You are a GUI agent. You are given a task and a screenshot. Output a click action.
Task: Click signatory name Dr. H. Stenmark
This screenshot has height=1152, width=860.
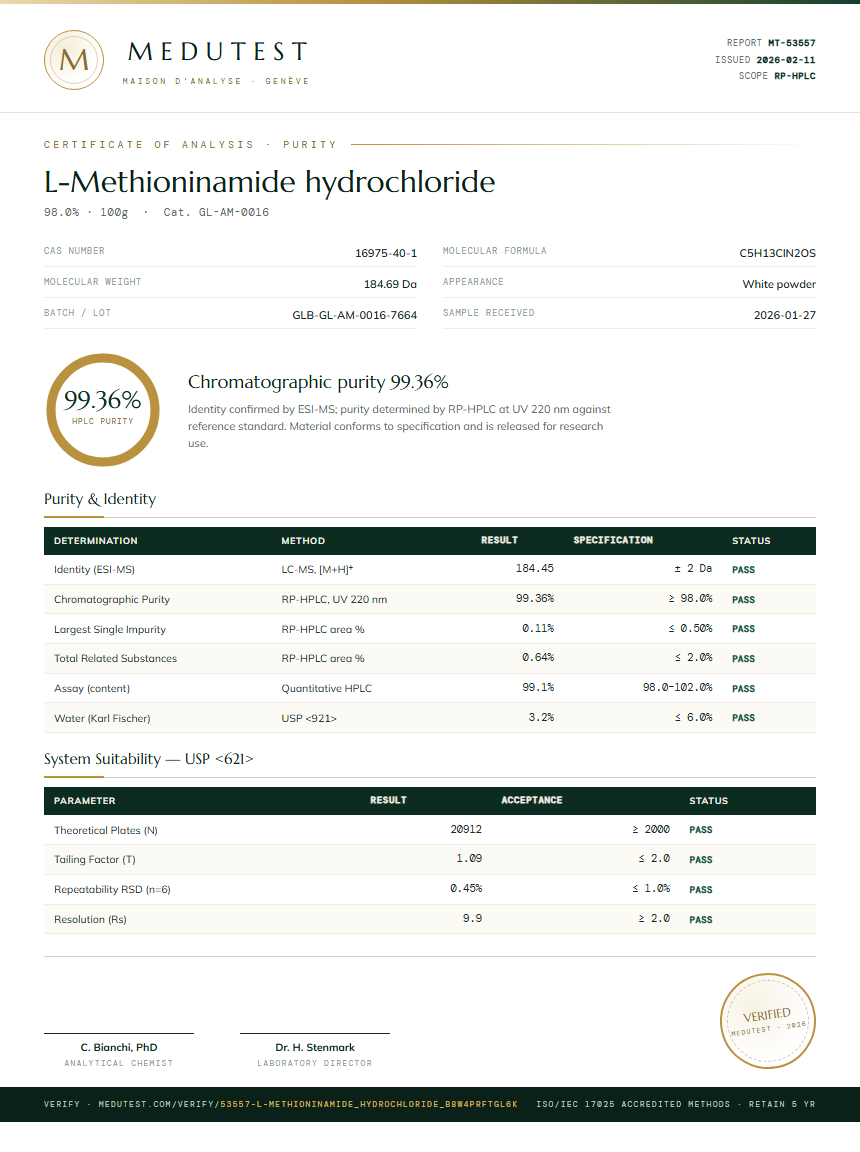(x=315, y=1048)
